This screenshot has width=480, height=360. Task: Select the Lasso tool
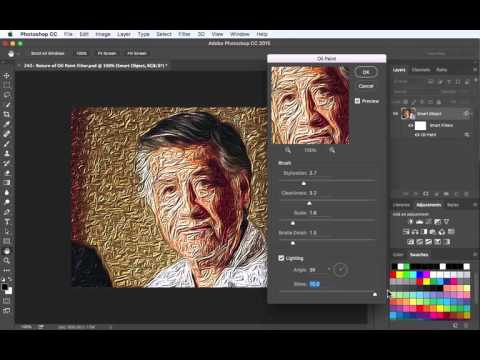tap(7, 95)
